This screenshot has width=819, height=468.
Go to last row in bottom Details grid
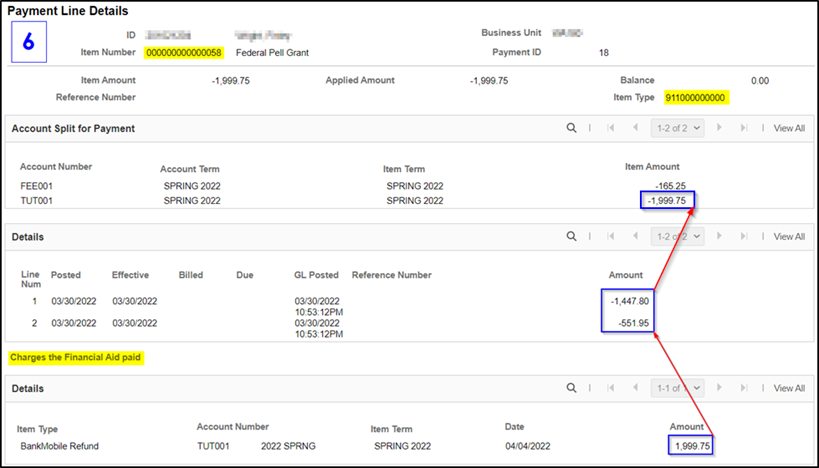(x=743, y=388)
